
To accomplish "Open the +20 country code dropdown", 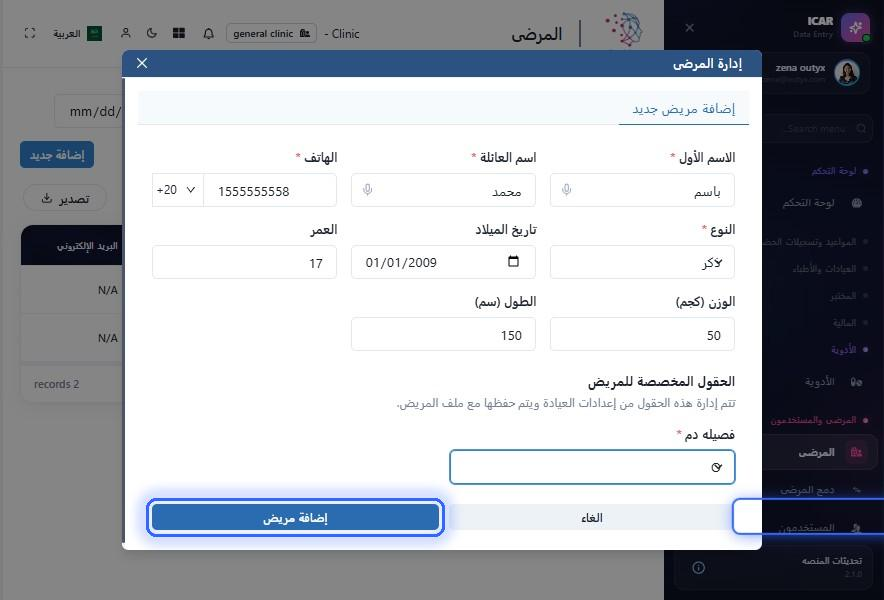I will point(178,190).
